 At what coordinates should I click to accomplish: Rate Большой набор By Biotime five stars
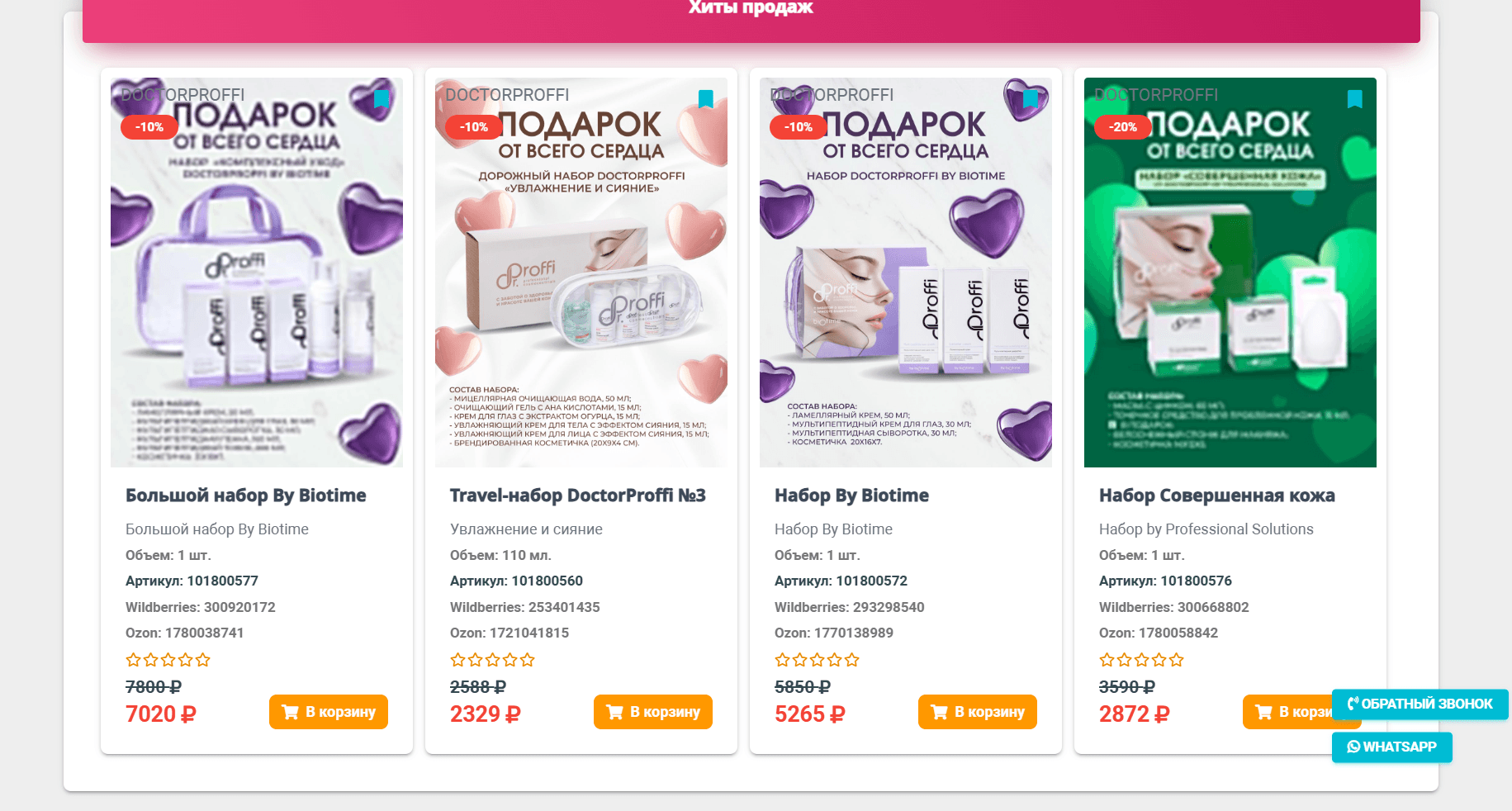(x=203, y=660)
